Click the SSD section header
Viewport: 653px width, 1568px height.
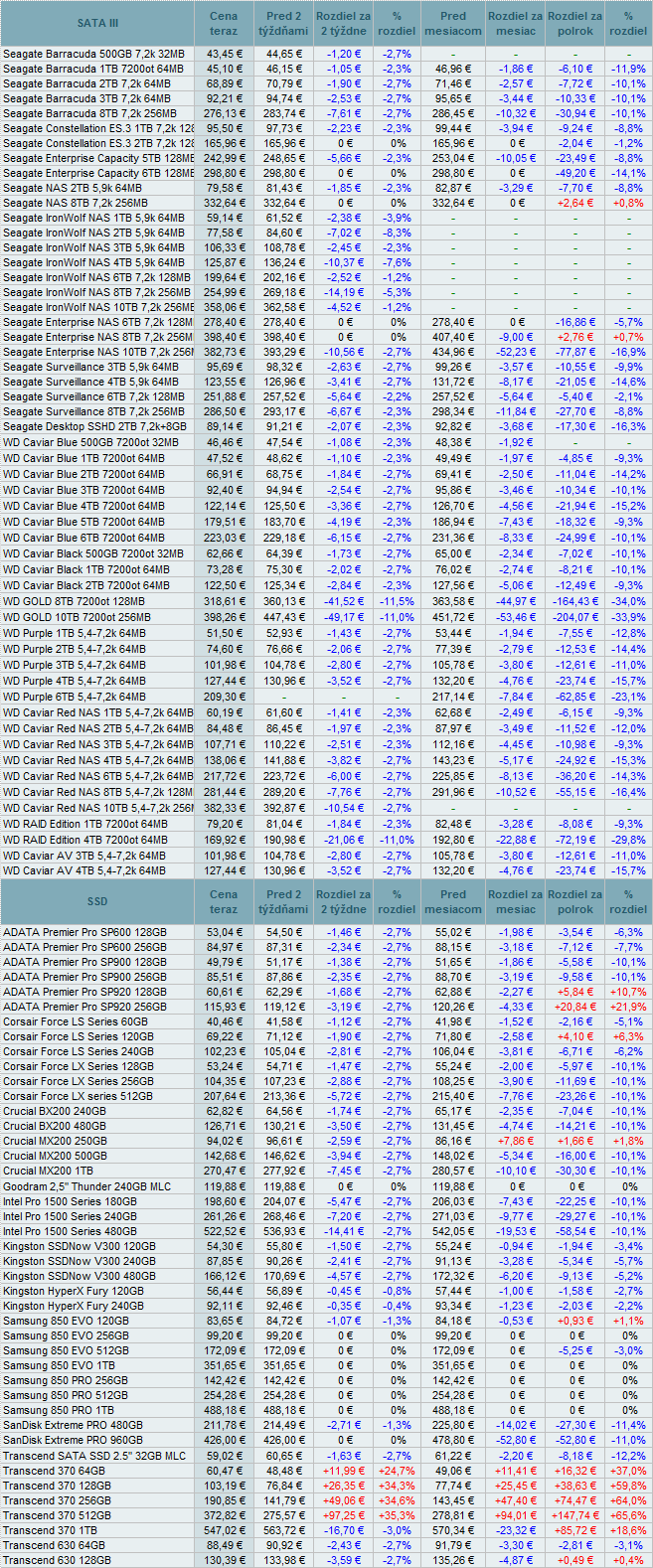(x=97, y=901)
